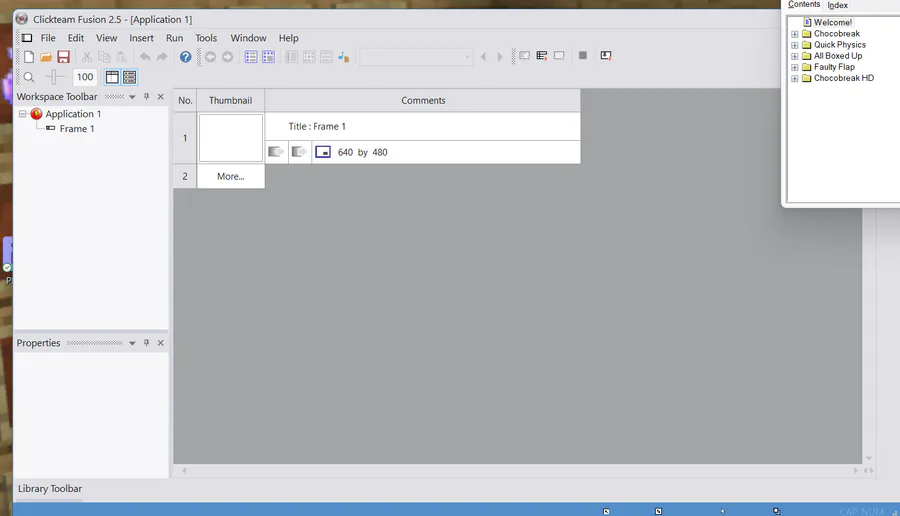Go forward with the round right arrow icon

(x=228, y=56)
